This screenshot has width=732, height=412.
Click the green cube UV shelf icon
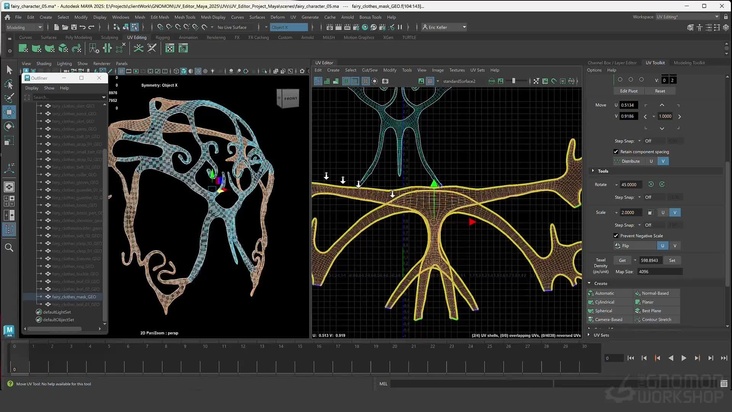point(63,48)
